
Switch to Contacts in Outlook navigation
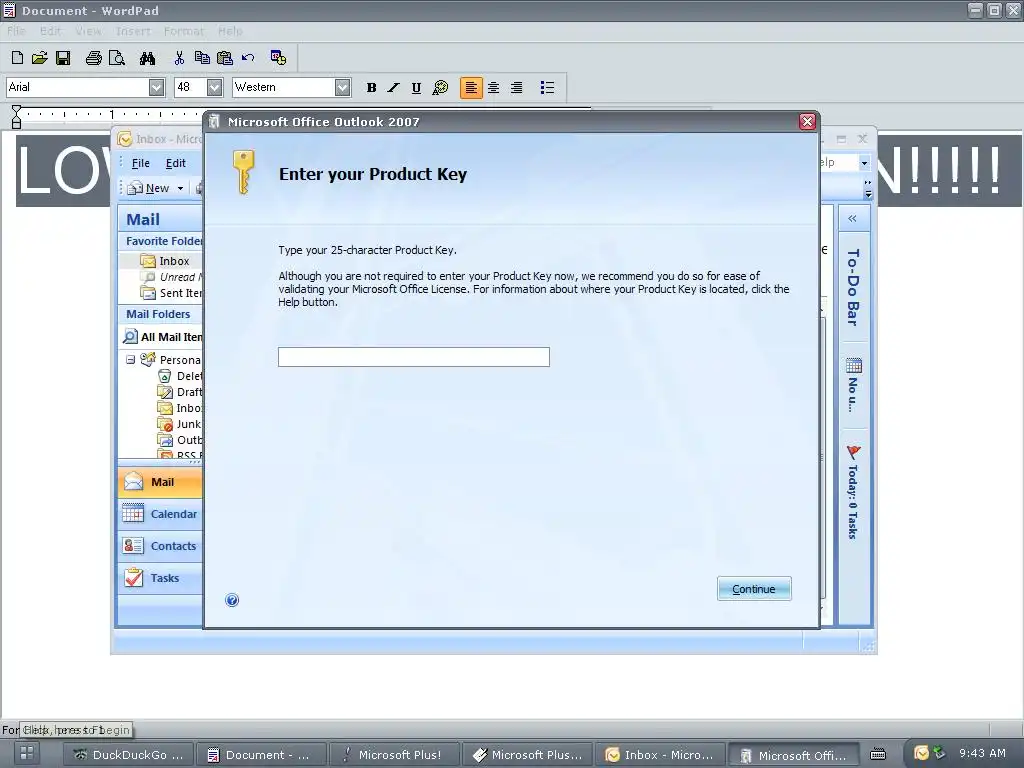tap(161, 546)
